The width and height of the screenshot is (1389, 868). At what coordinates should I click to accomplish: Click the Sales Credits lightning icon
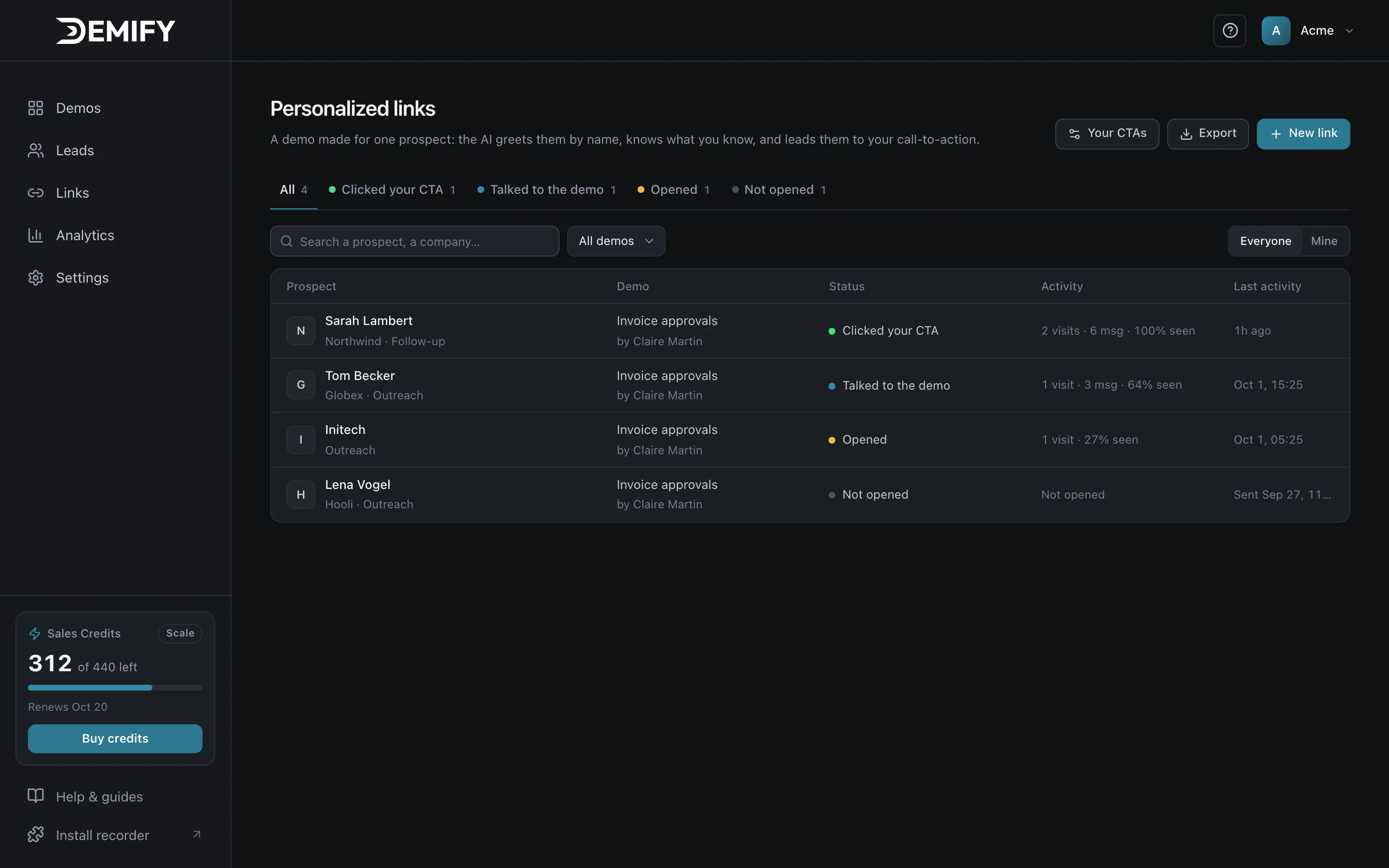34,634
